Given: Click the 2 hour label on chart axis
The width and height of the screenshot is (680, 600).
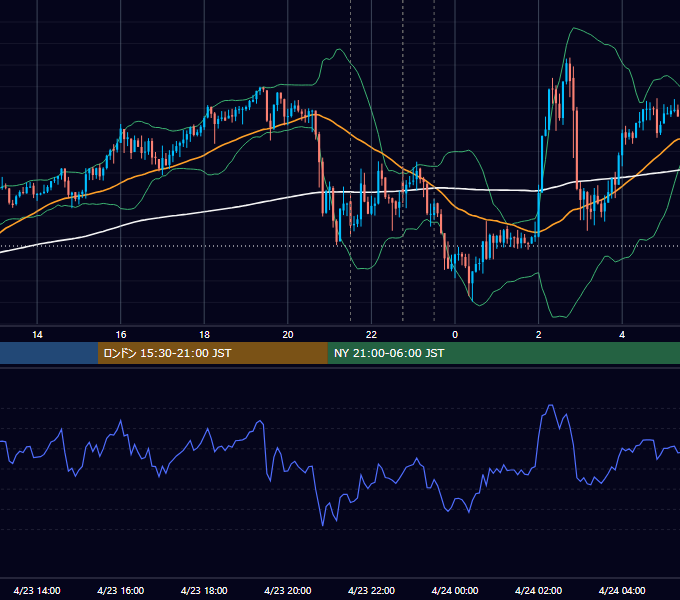Looking at the screenshot, I should click(x=539, y=335).
